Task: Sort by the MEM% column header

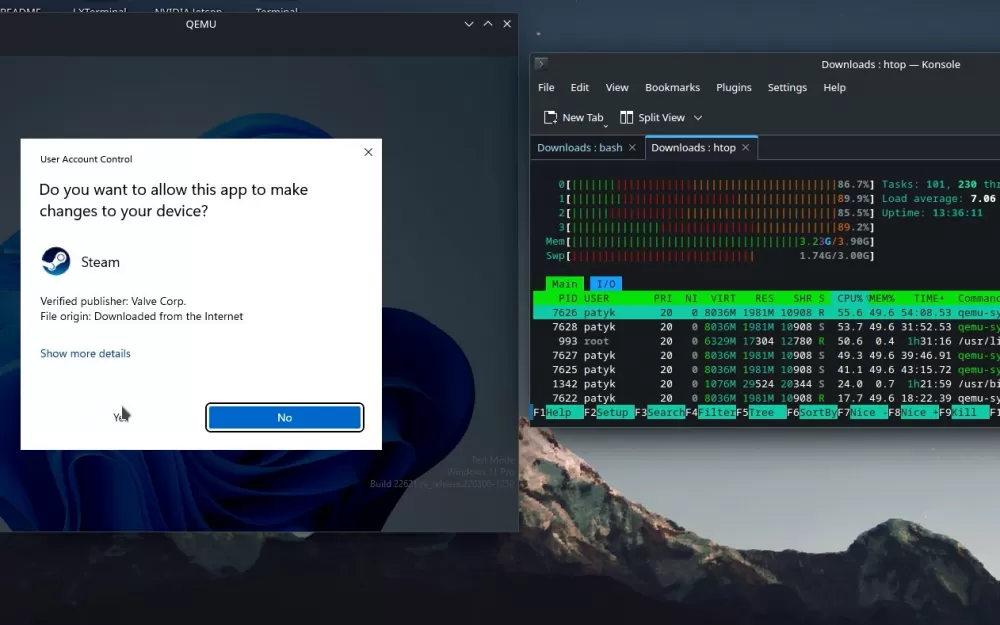Action: pos(881,298)
